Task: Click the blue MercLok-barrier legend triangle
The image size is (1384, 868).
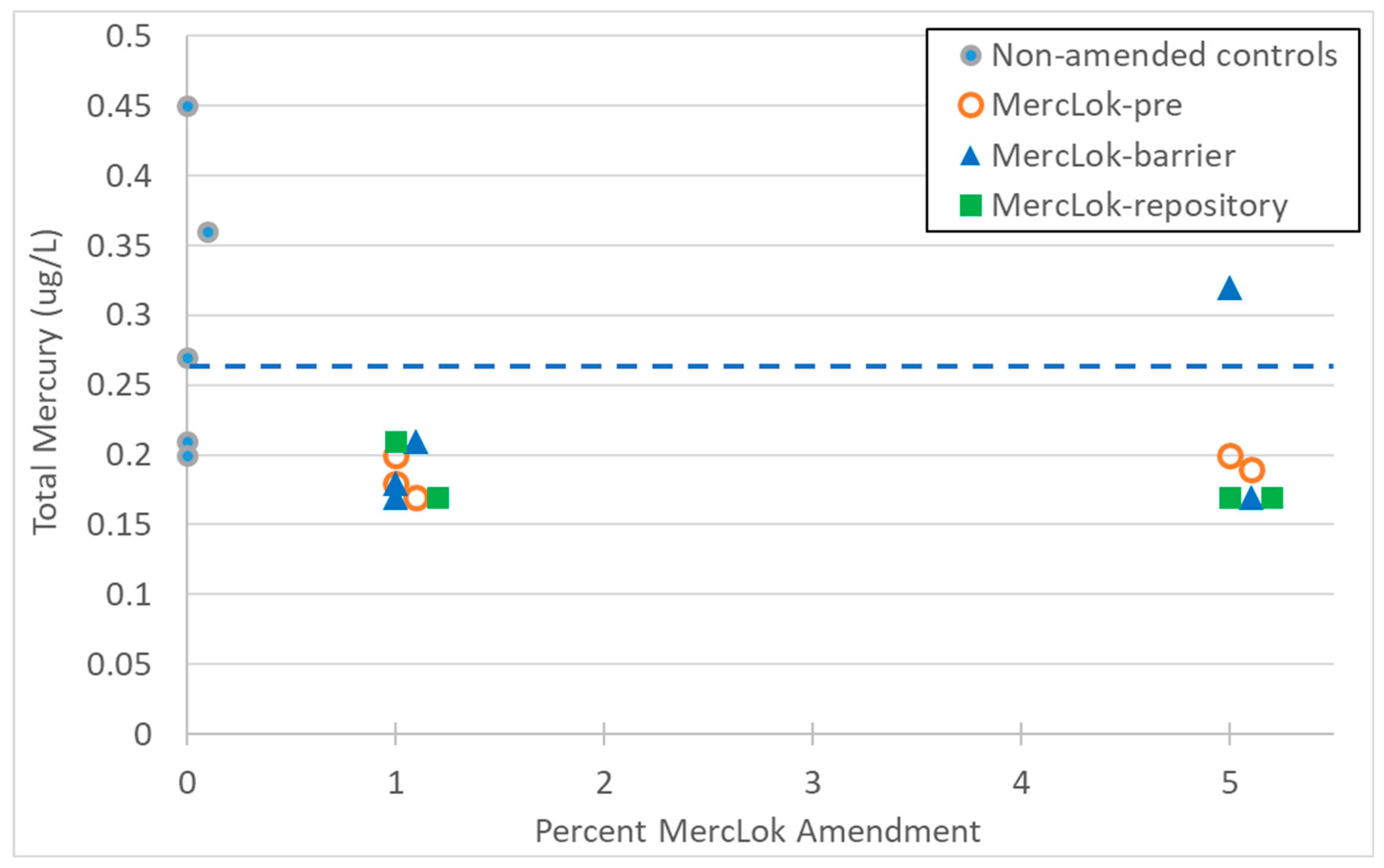Action: coord(970,156)
